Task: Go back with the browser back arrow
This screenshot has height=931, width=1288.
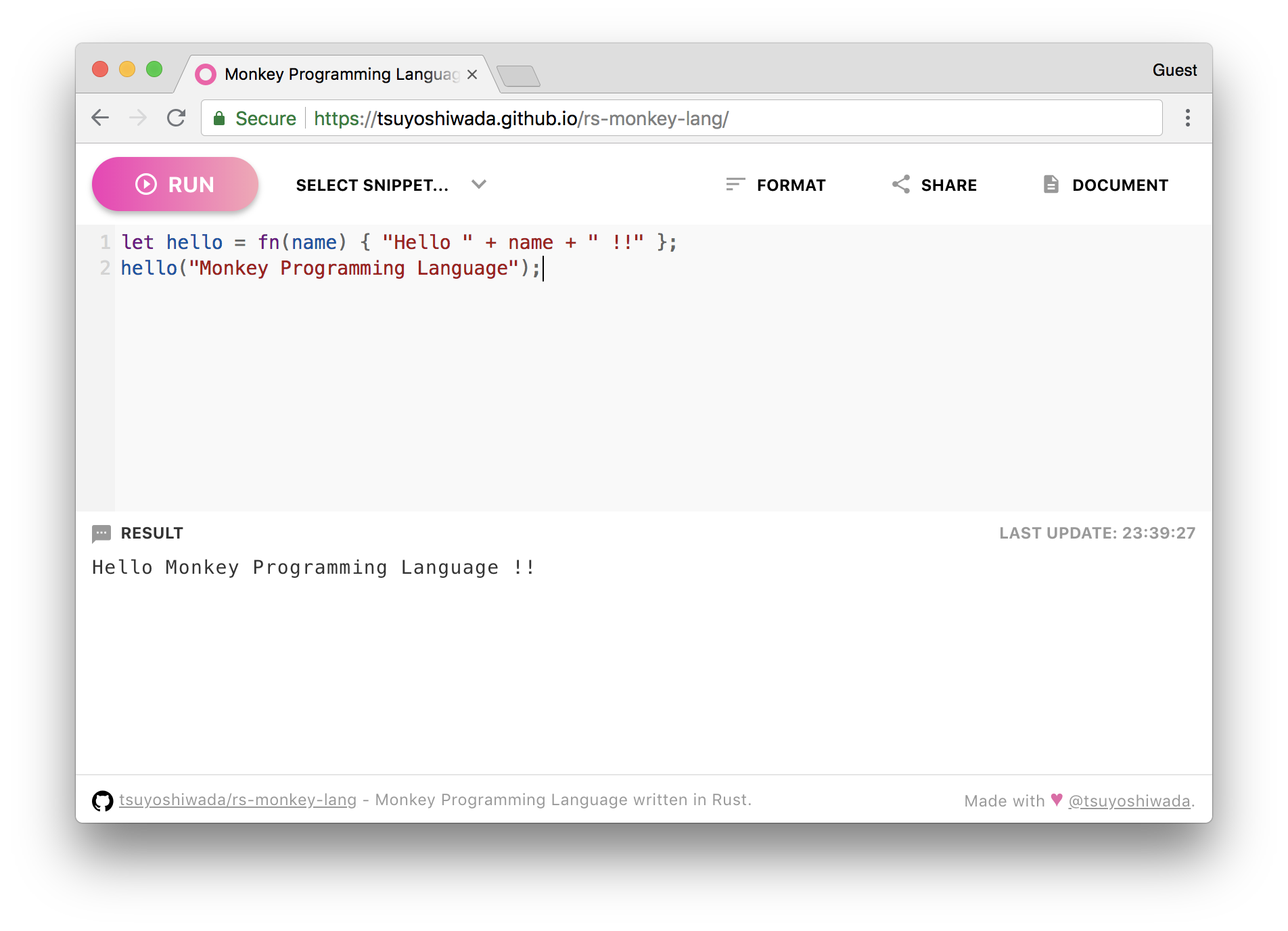Action: [x=100, y=118]
